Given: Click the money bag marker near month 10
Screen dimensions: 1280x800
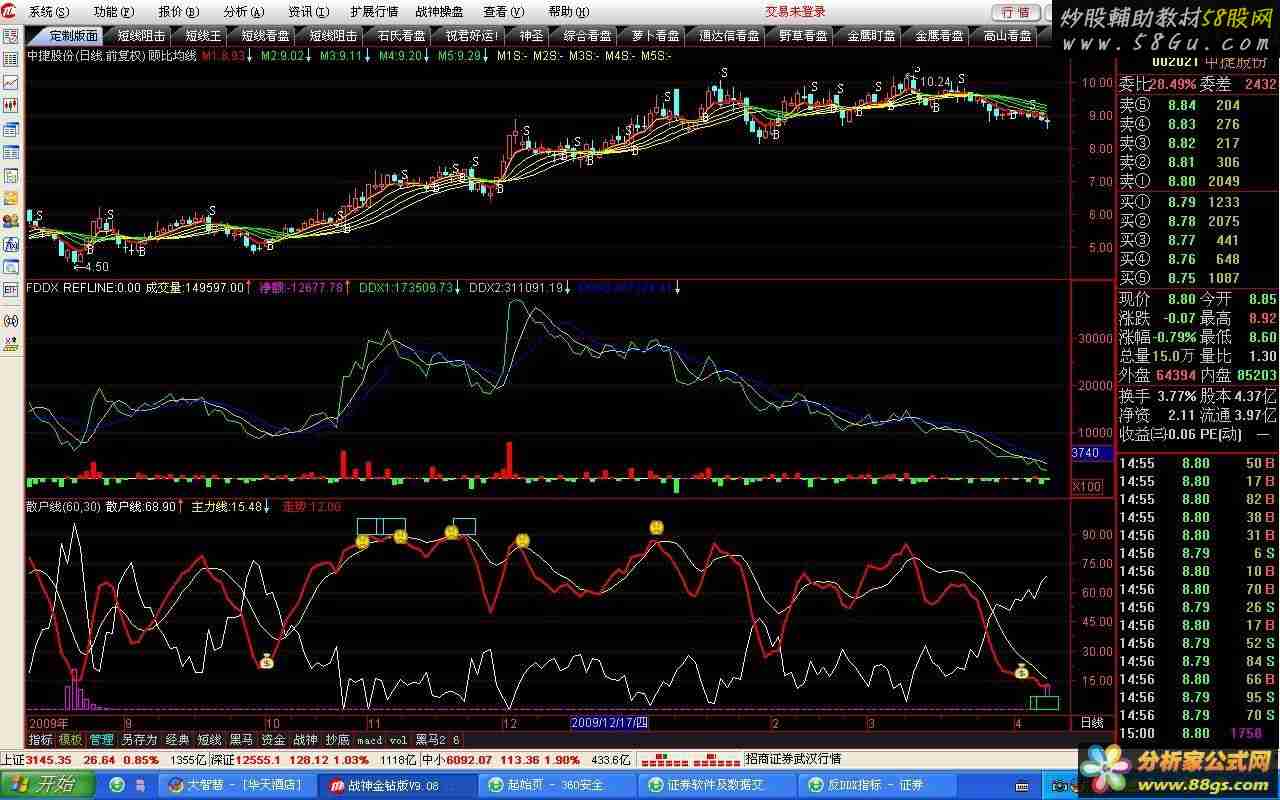Looking at the screenshot, I should [267, 660].
